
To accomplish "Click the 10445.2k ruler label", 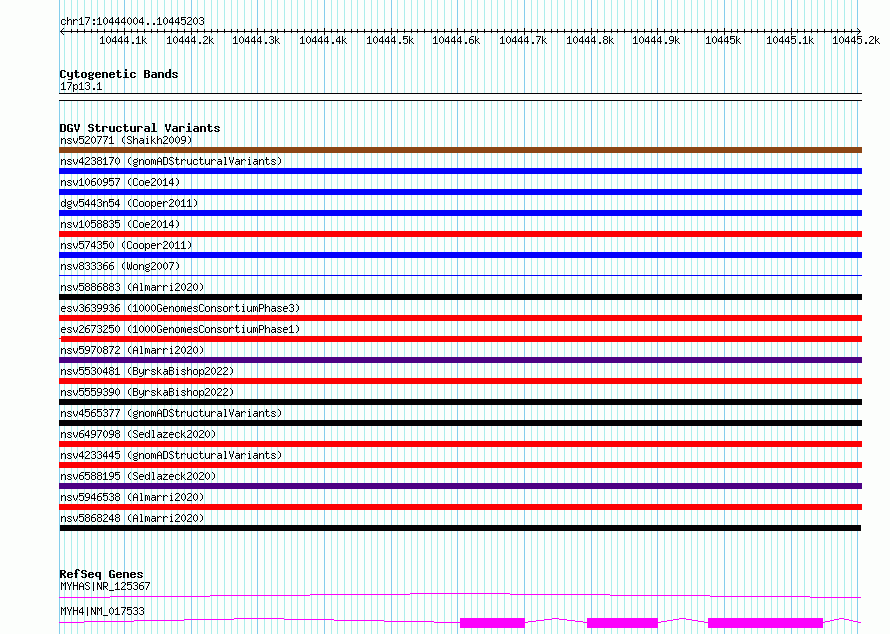I will click(856, 40).
